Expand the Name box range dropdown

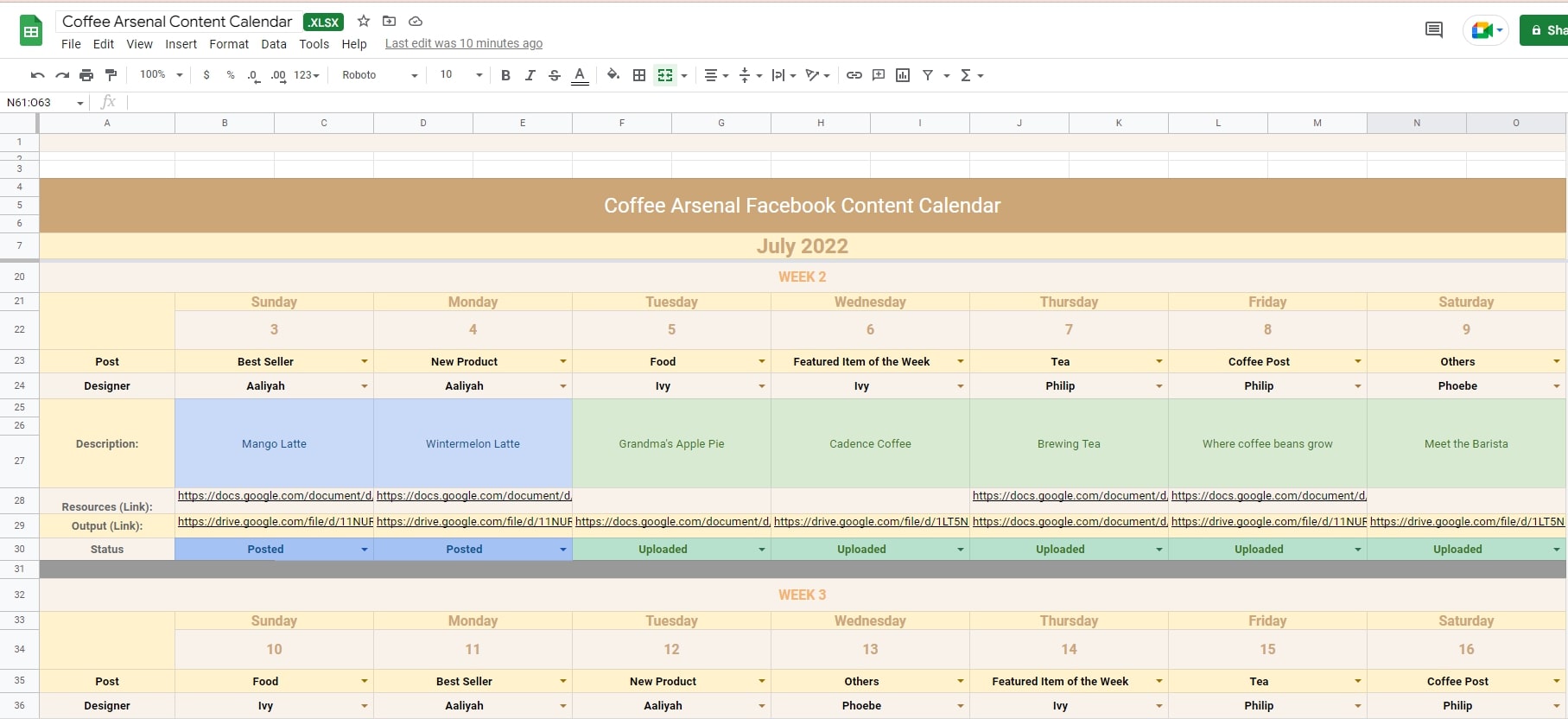coord(80,103)
